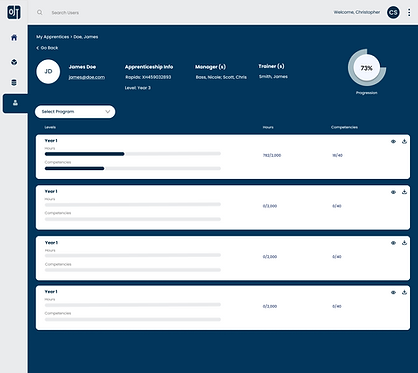Click the 73% progression donut chart
418x373 pixels.
(367, 68)
